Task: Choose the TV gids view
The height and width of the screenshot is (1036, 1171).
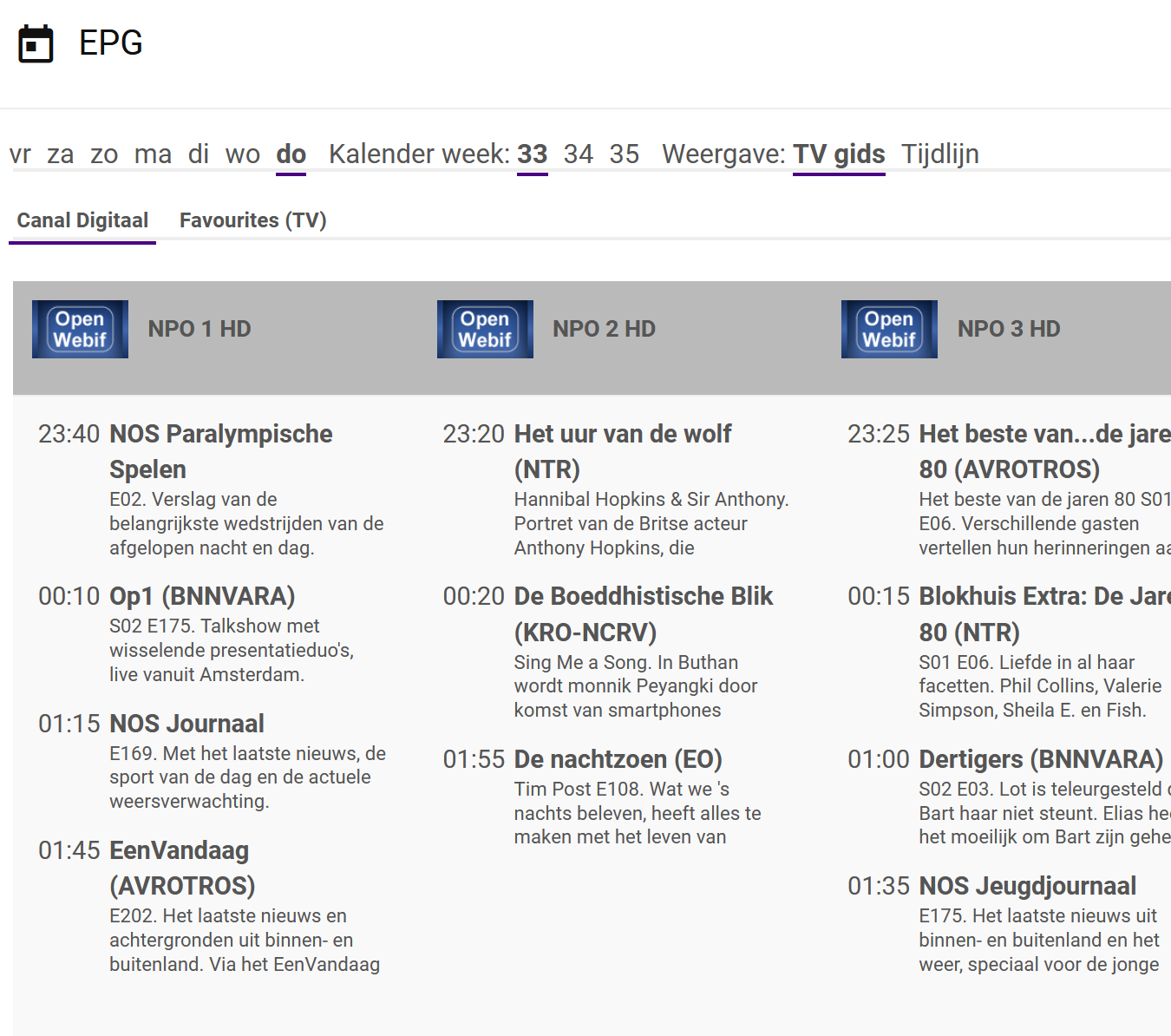Action: [x=839, y=154]
